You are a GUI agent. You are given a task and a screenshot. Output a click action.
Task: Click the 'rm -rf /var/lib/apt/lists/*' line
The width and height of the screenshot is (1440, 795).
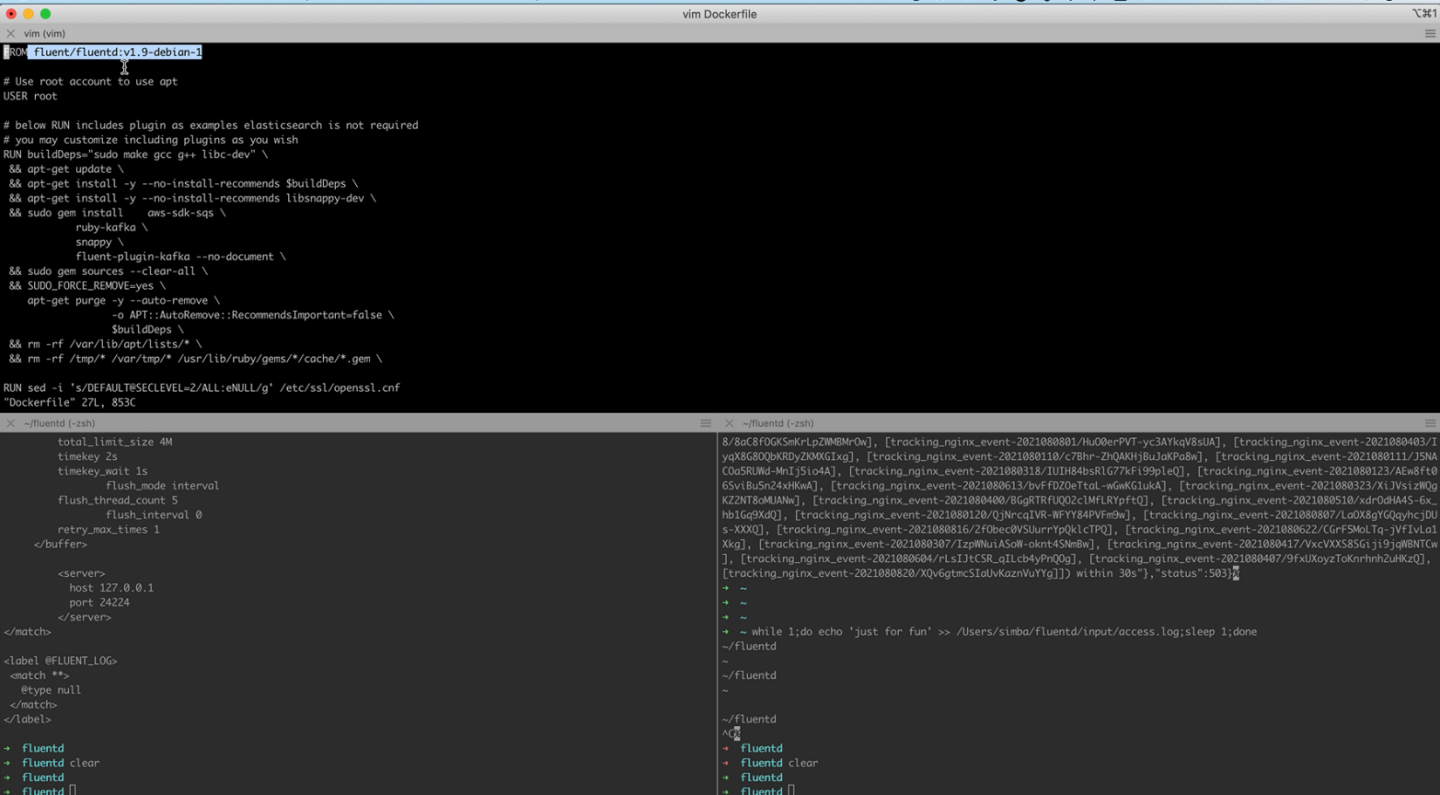point(105,344)
